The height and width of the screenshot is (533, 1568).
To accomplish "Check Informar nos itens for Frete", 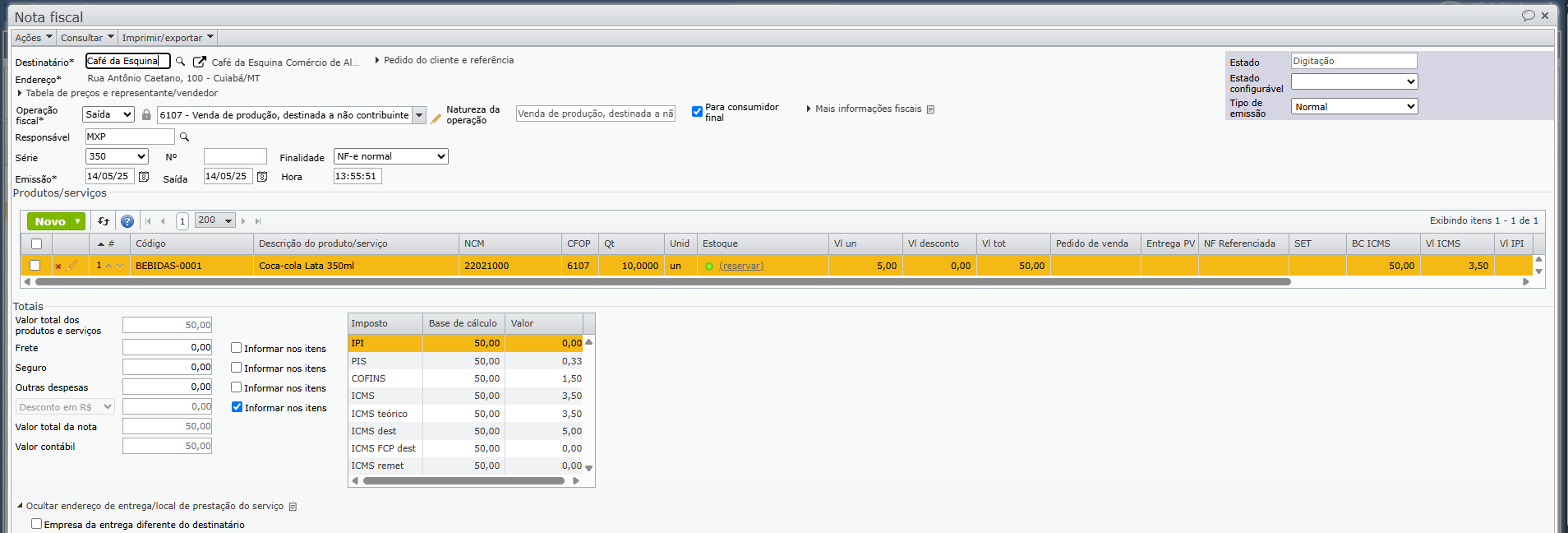I will point(237,348).
